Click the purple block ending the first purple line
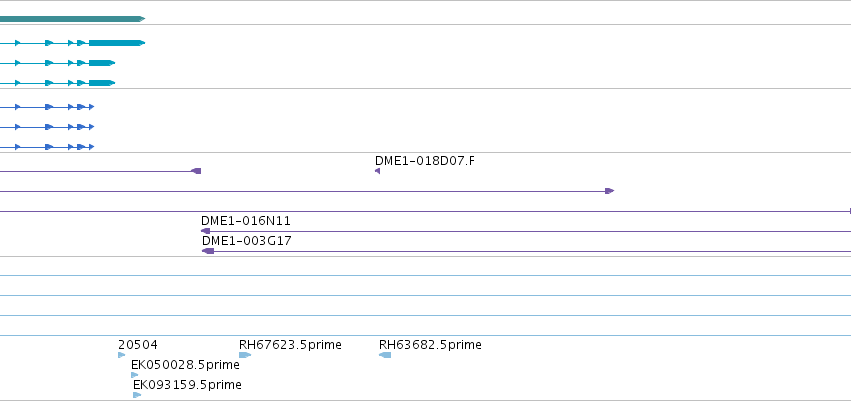This screenshot has height=401, width=851. point(196,171)
